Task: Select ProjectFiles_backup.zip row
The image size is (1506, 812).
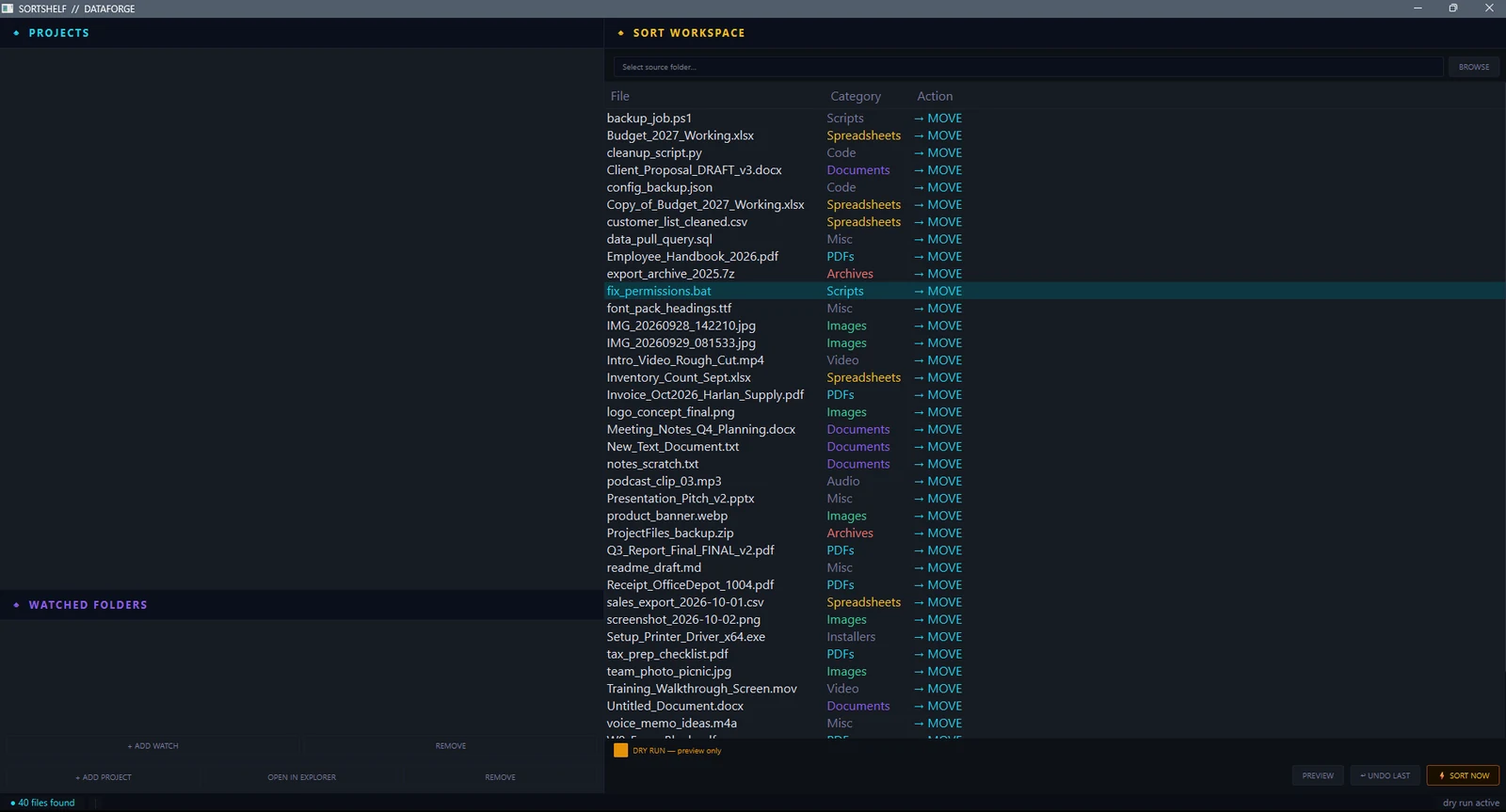Action: pos(1054,533)
